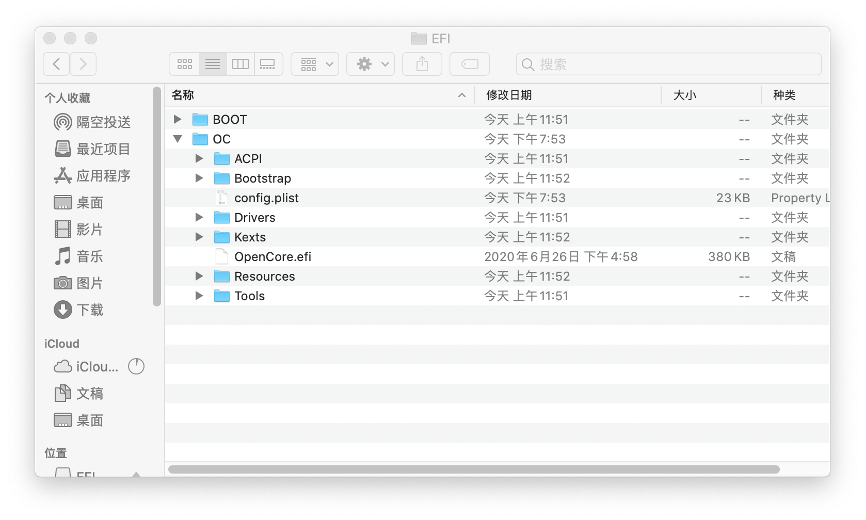Expand the Drivers folder
This screenshot has width=866, height=520.
click(199, 217)
